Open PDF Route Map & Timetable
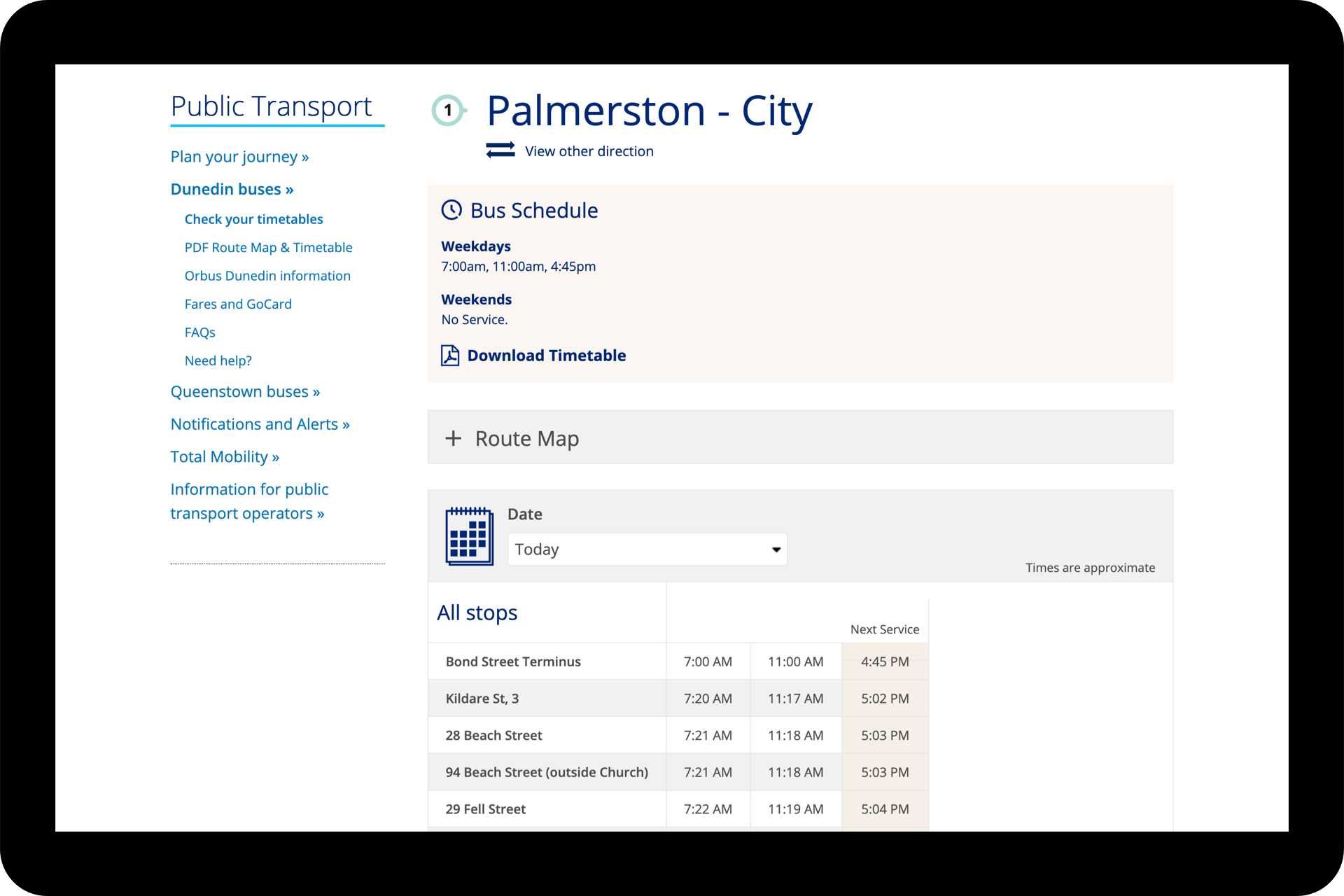The image size is (1344, 896). coord(268,248)
